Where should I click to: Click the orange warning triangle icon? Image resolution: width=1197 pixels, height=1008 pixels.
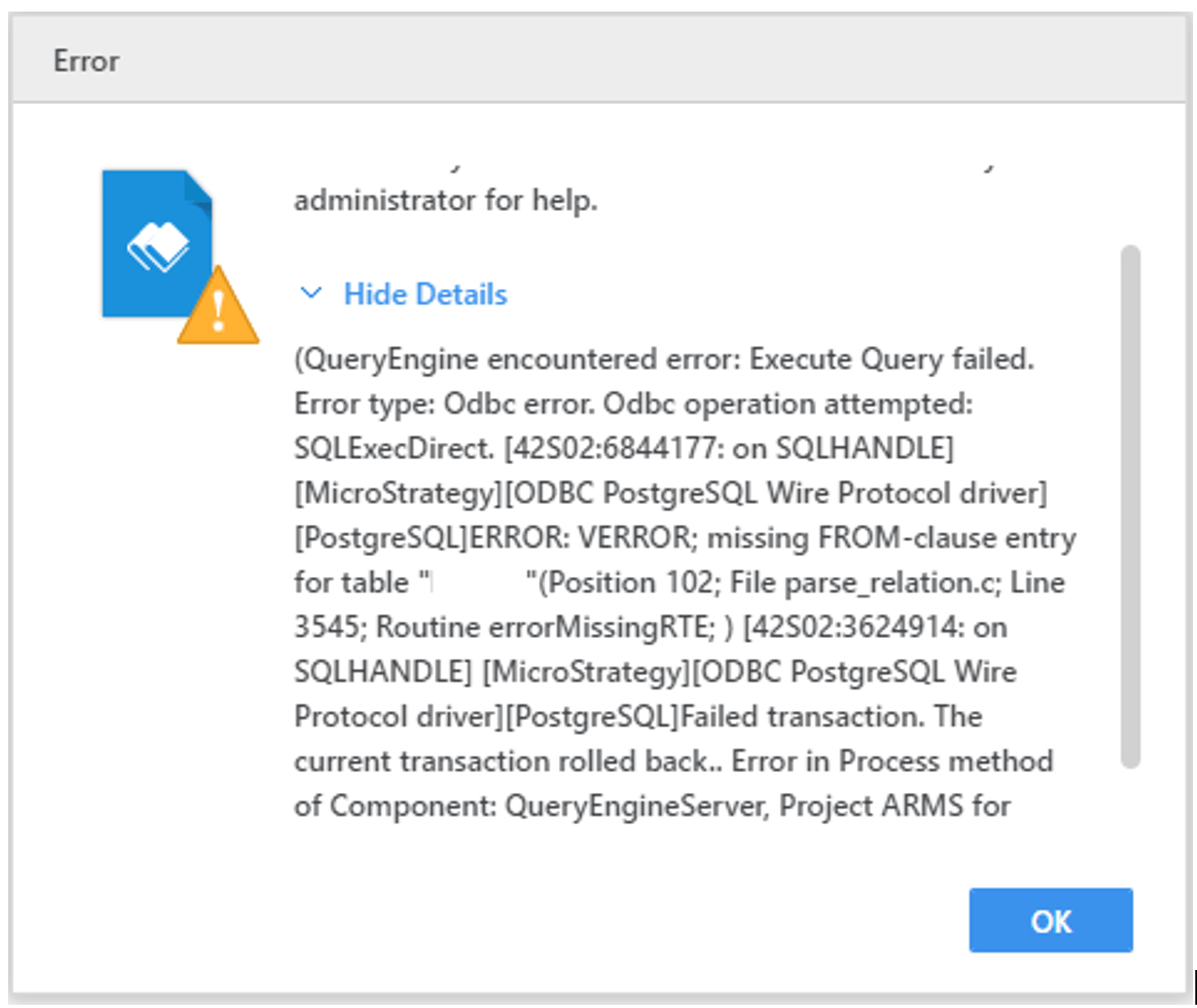218,305
